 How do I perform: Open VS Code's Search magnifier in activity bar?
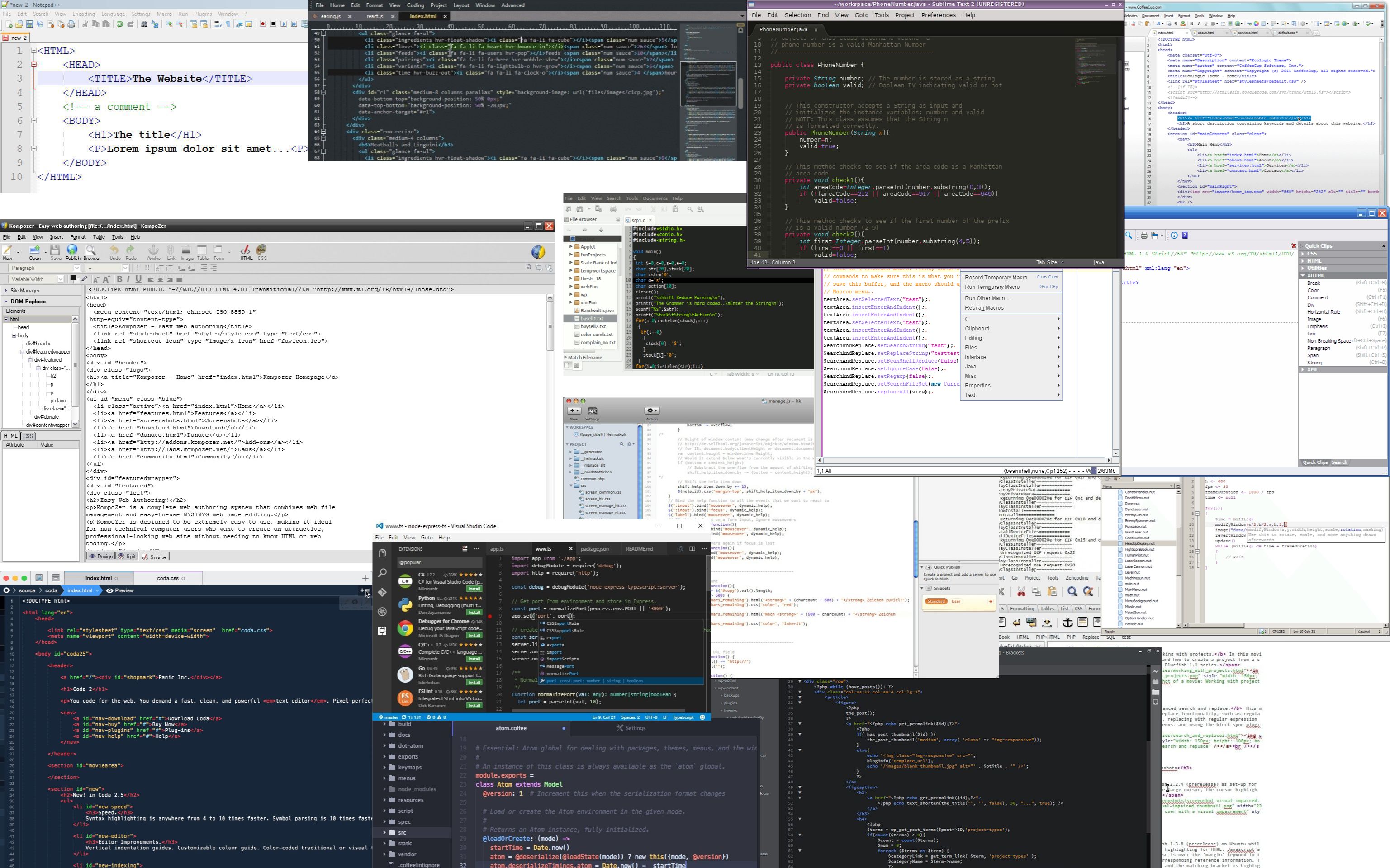pyautogui.click(x=383, y=573)
